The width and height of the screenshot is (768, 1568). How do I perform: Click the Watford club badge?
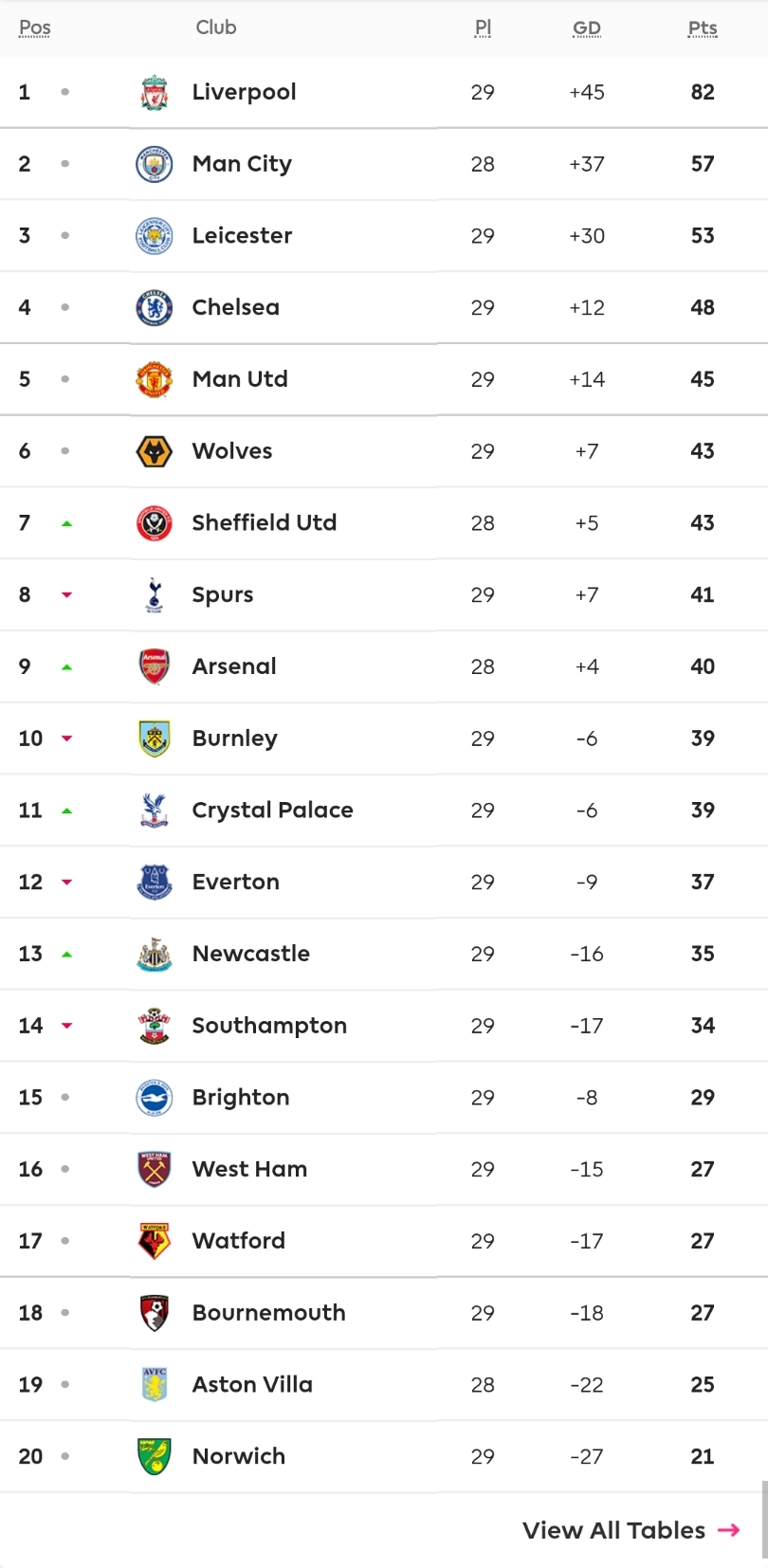pyautogui.click(x=154, y=1241)
